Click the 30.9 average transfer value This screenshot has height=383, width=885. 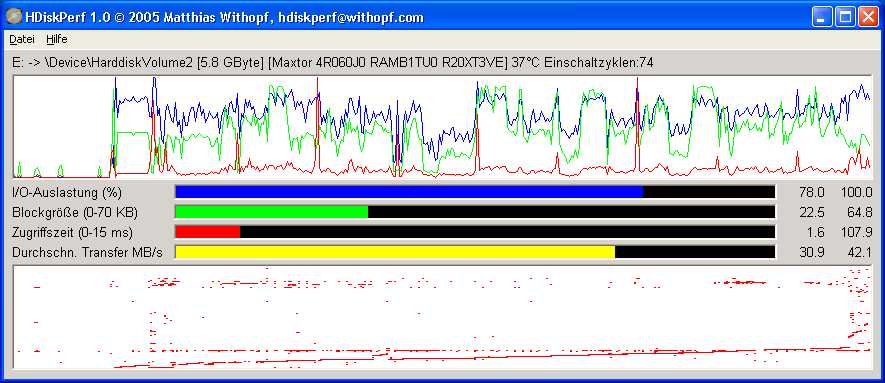812,253
